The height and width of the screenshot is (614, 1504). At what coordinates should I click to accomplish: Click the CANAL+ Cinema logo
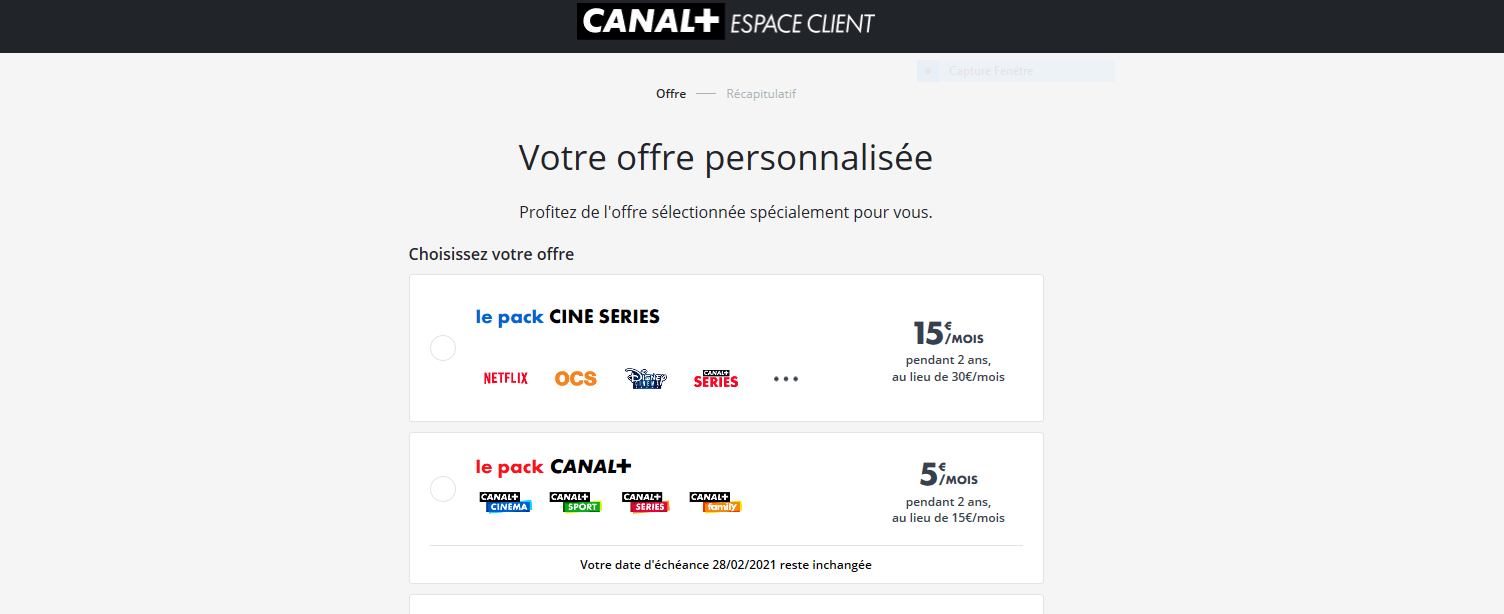(x=505, y=502)
